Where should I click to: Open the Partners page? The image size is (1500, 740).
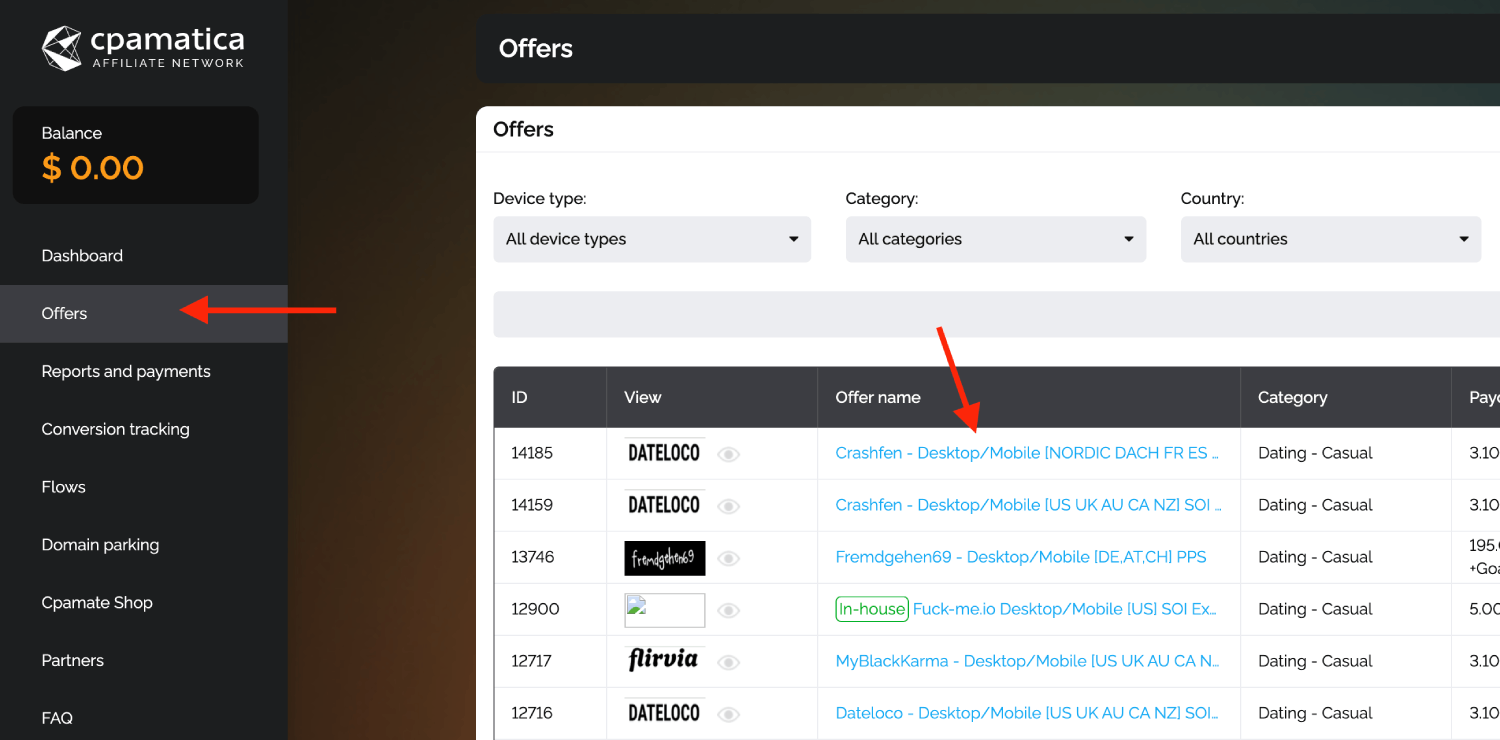(72, 662)
